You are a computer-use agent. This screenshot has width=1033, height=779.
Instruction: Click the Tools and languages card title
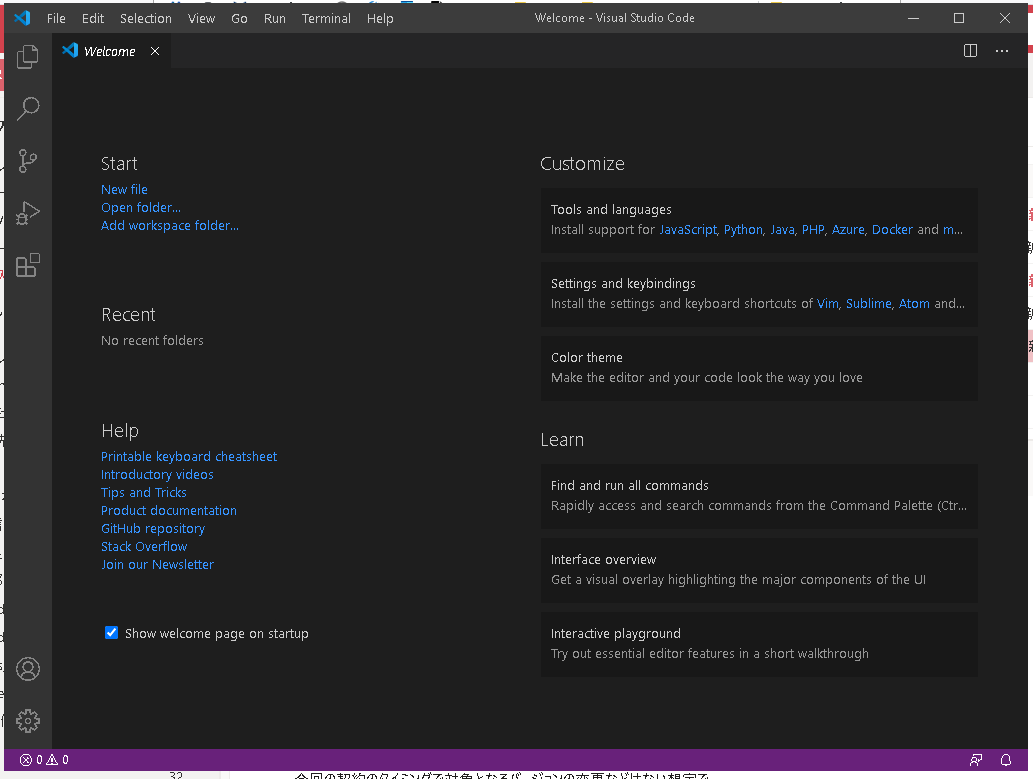[x=611, y=210]
